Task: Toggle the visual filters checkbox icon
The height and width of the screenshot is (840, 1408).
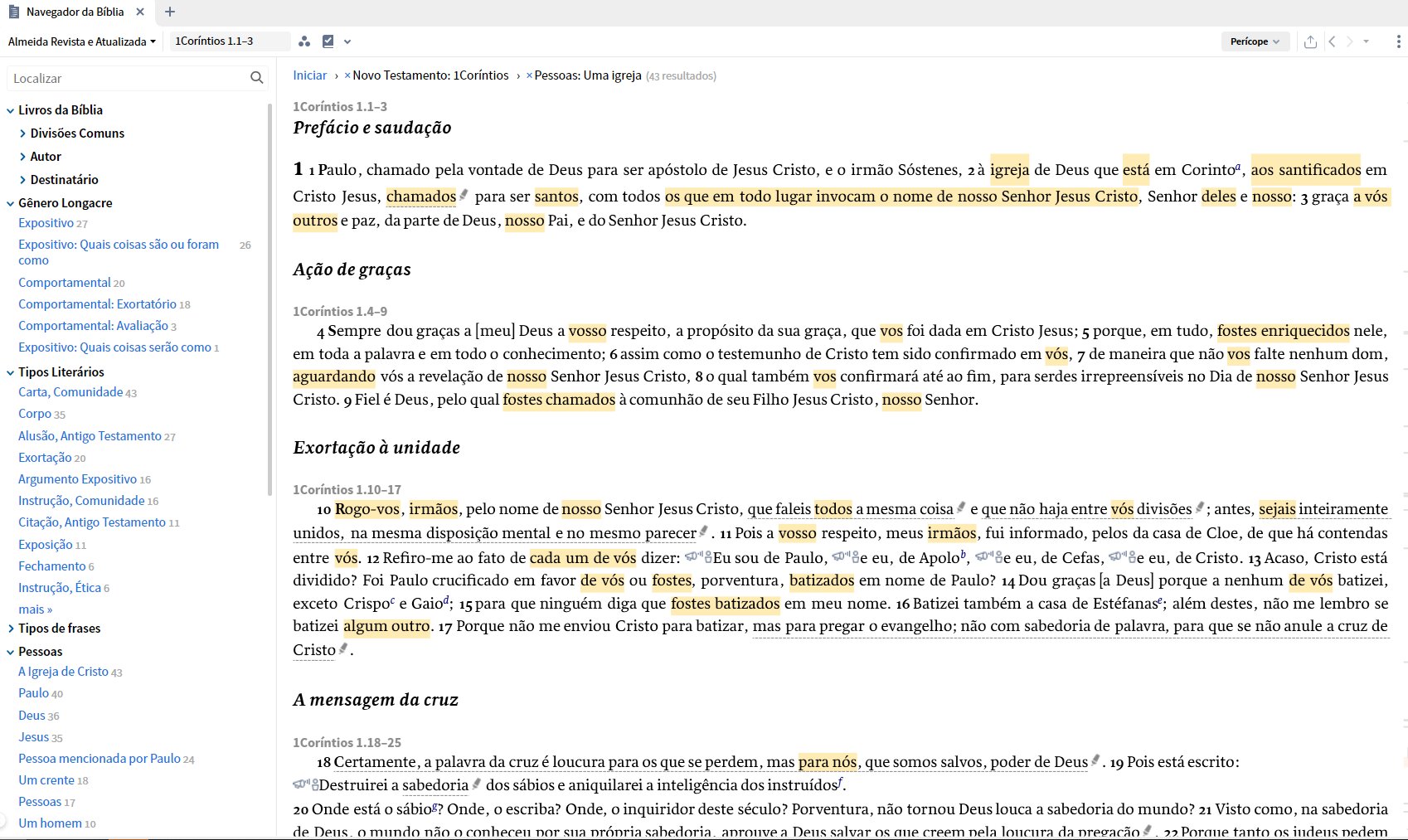Action: click(328, 41)
